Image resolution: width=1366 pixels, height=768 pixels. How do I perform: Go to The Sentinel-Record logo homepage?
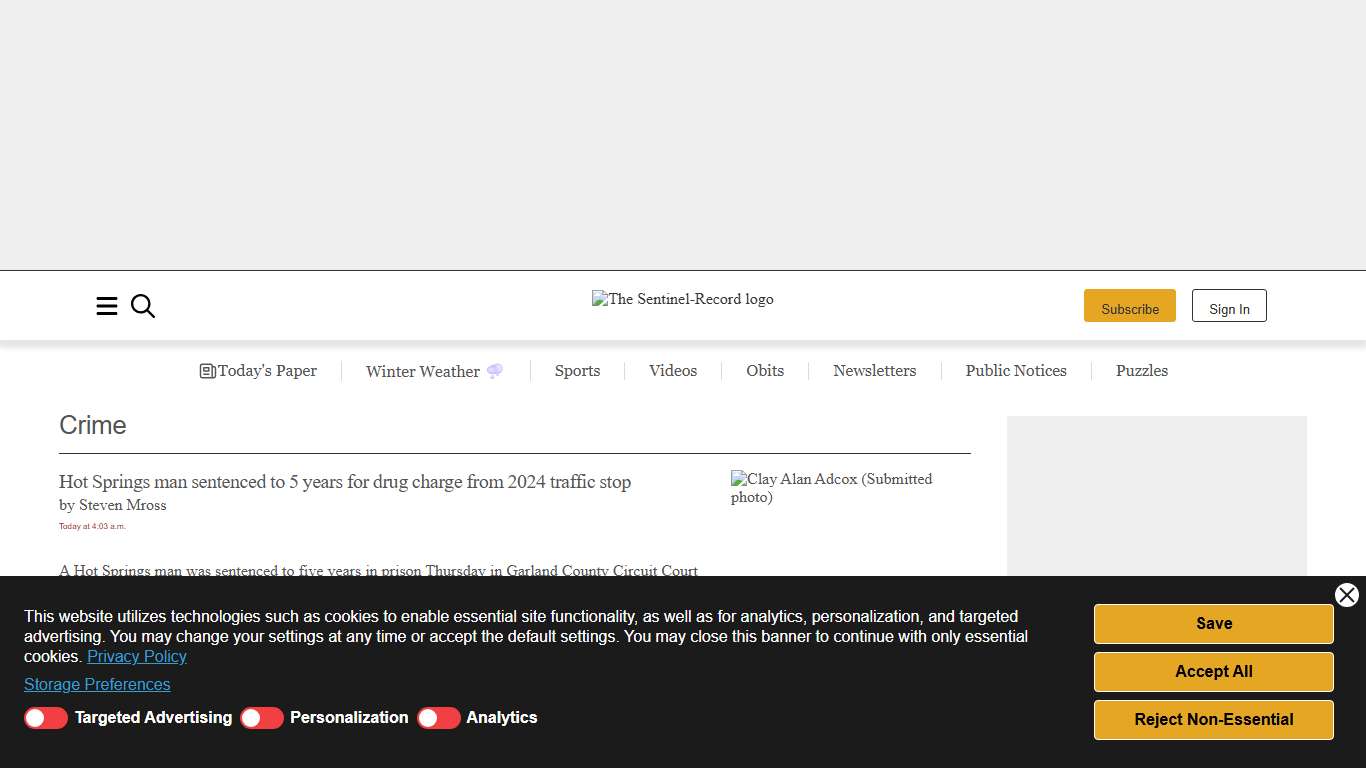682,299
